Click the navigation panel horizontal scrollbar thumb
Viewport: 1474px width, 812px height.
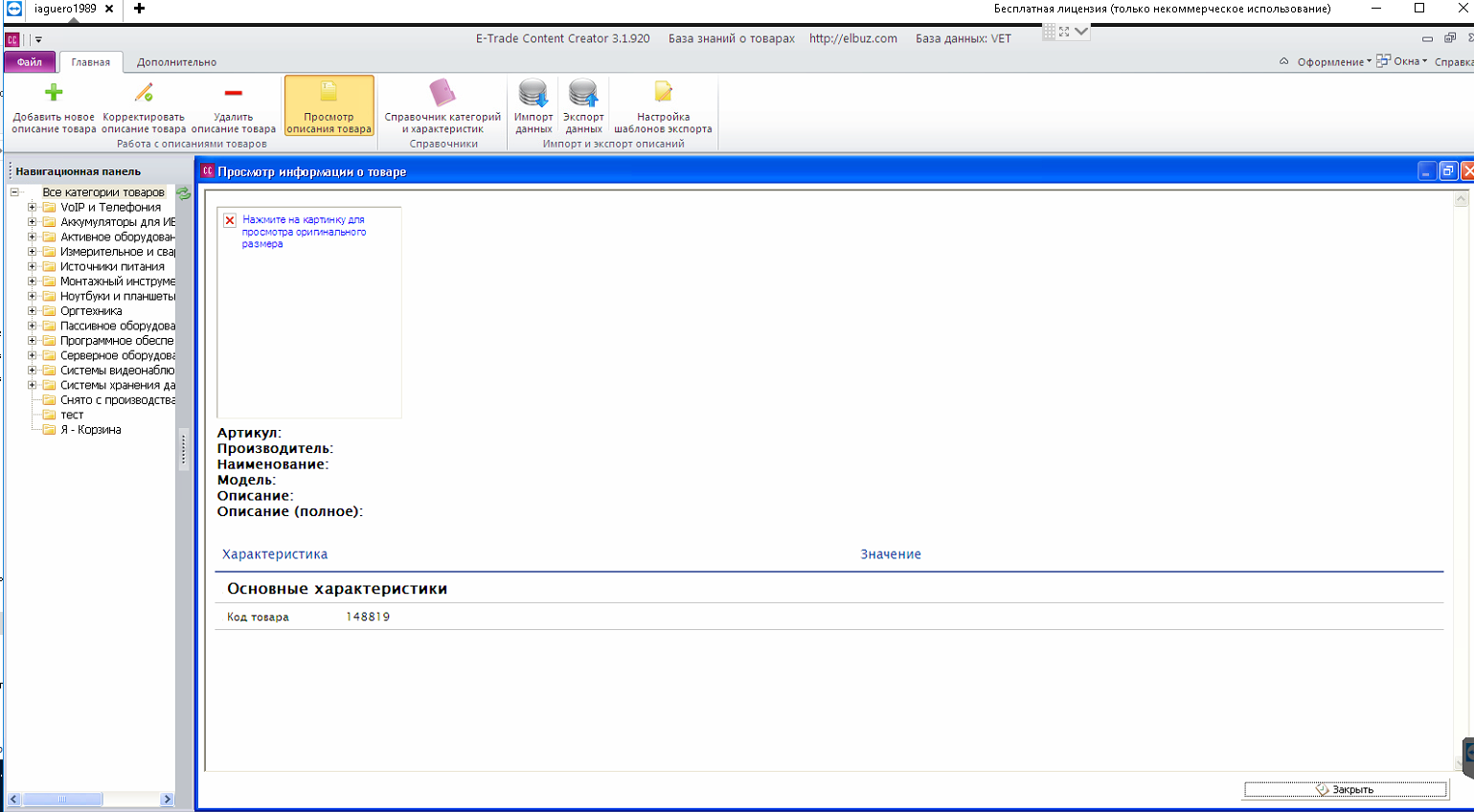[62, 799]
